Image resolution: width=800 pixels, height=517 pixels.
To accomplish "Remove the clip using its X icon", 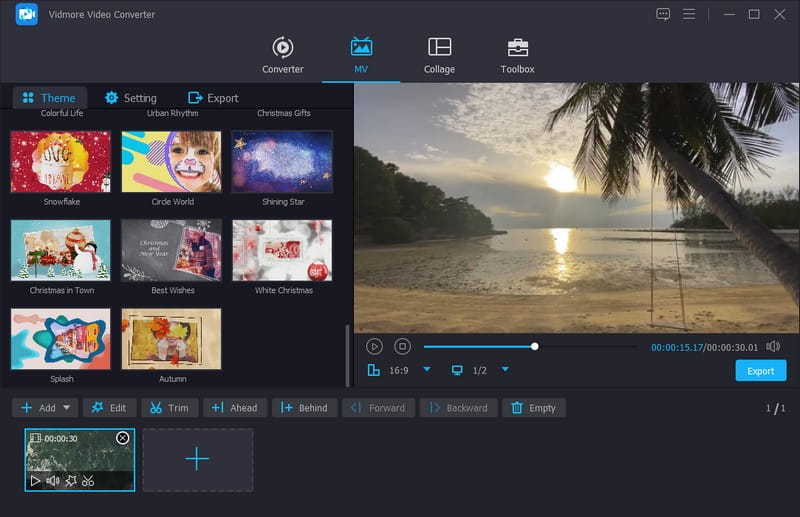I will (x=122, y=438).
